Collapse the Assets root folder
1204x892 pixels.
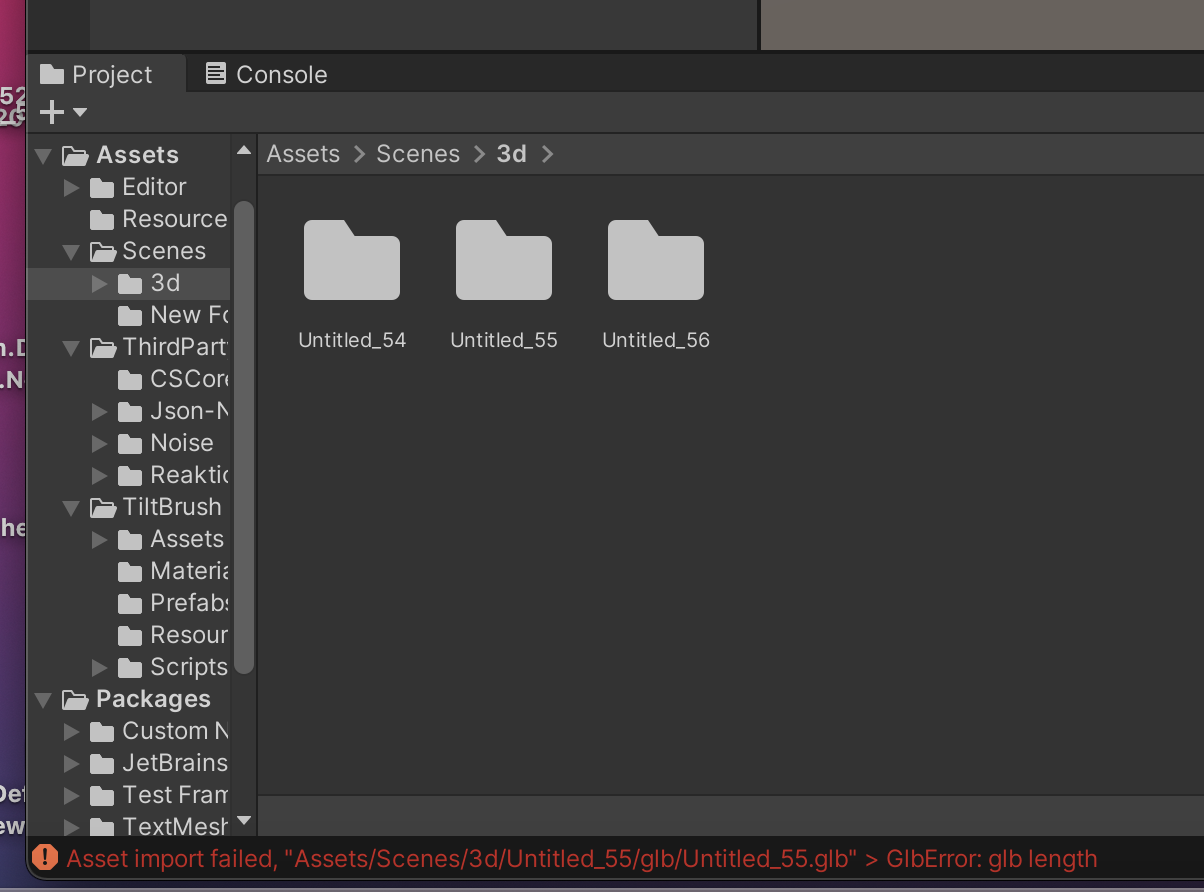pos(42,154)
